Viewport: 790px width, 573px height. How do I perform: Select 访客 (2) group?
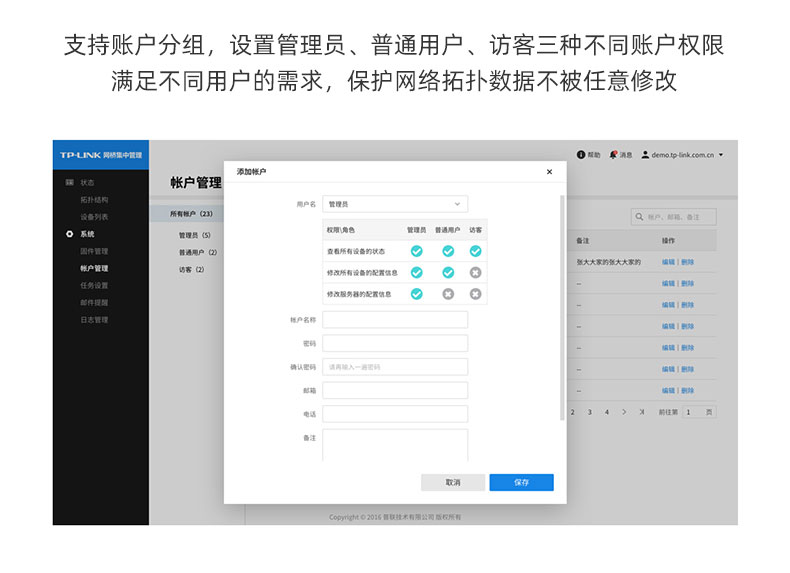point(191,270)
